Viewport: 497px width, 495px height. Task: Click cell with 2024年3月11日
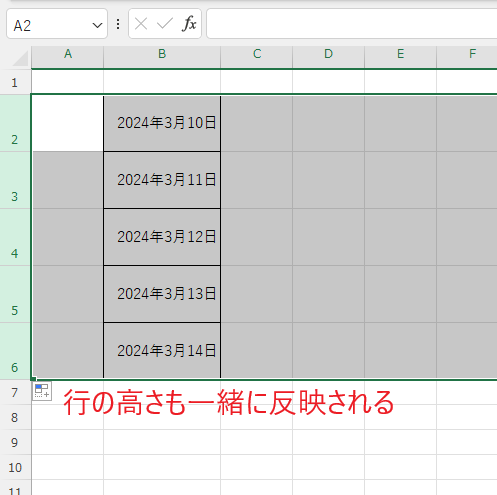click(162, 180)
